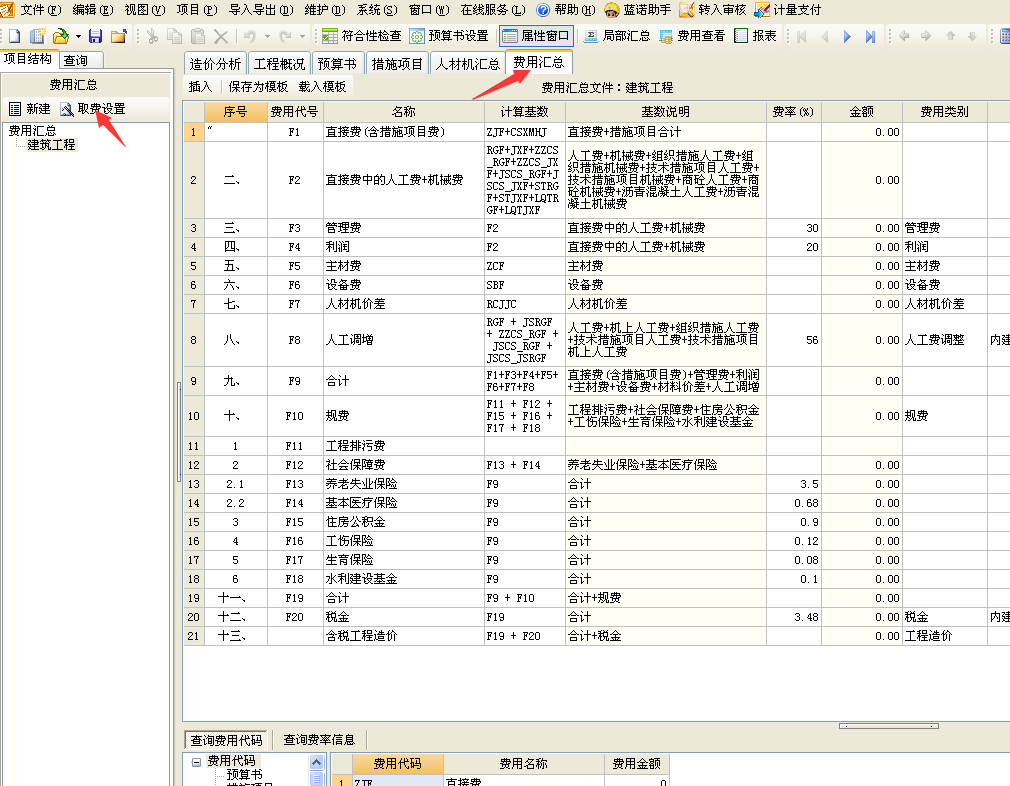The height and width of the screenshot is (786, 1010).
Task: Click the copy icon in toolbar
Action: pos(174,36)
